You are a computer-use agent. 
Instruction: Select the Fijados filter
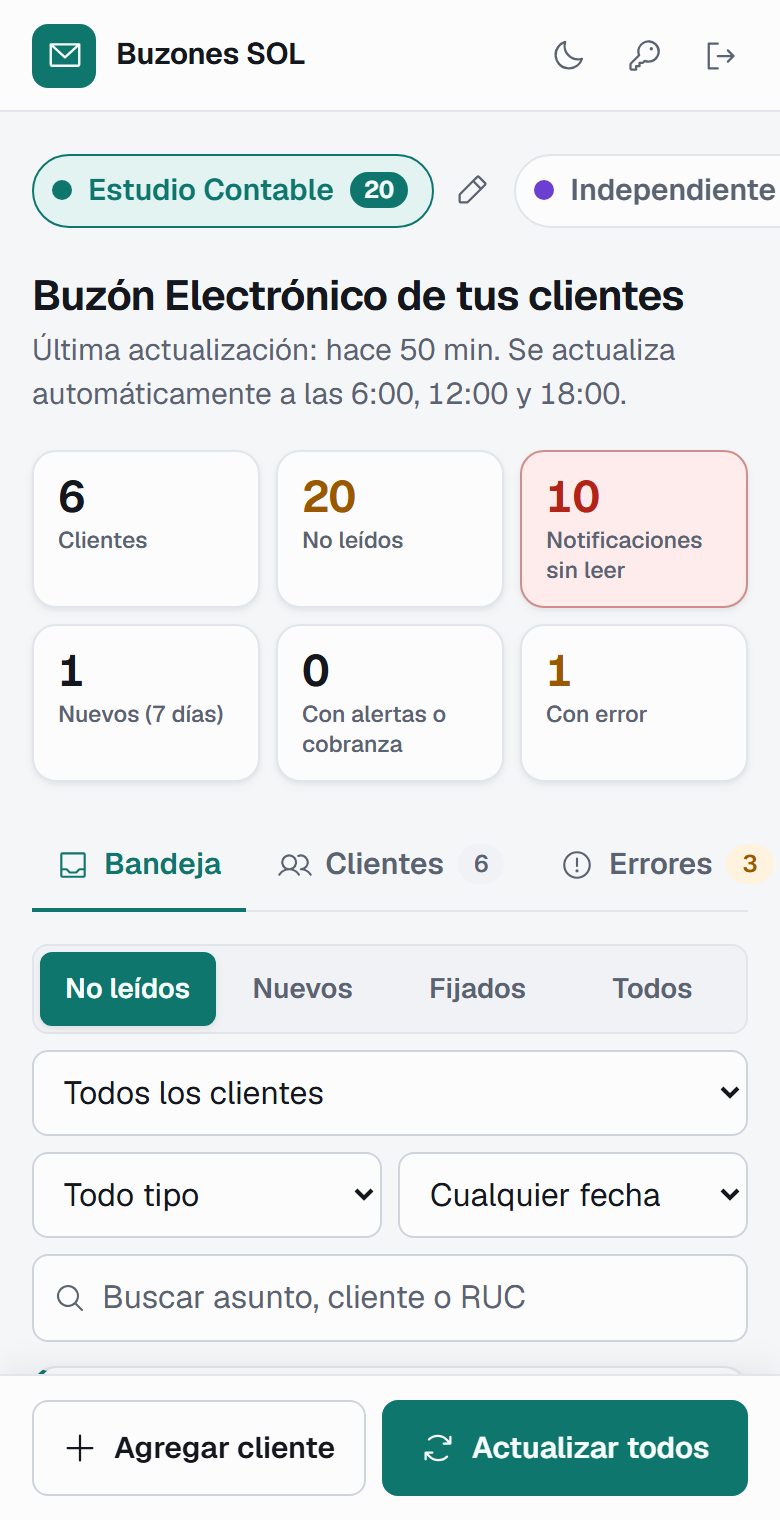coord(478,989)
